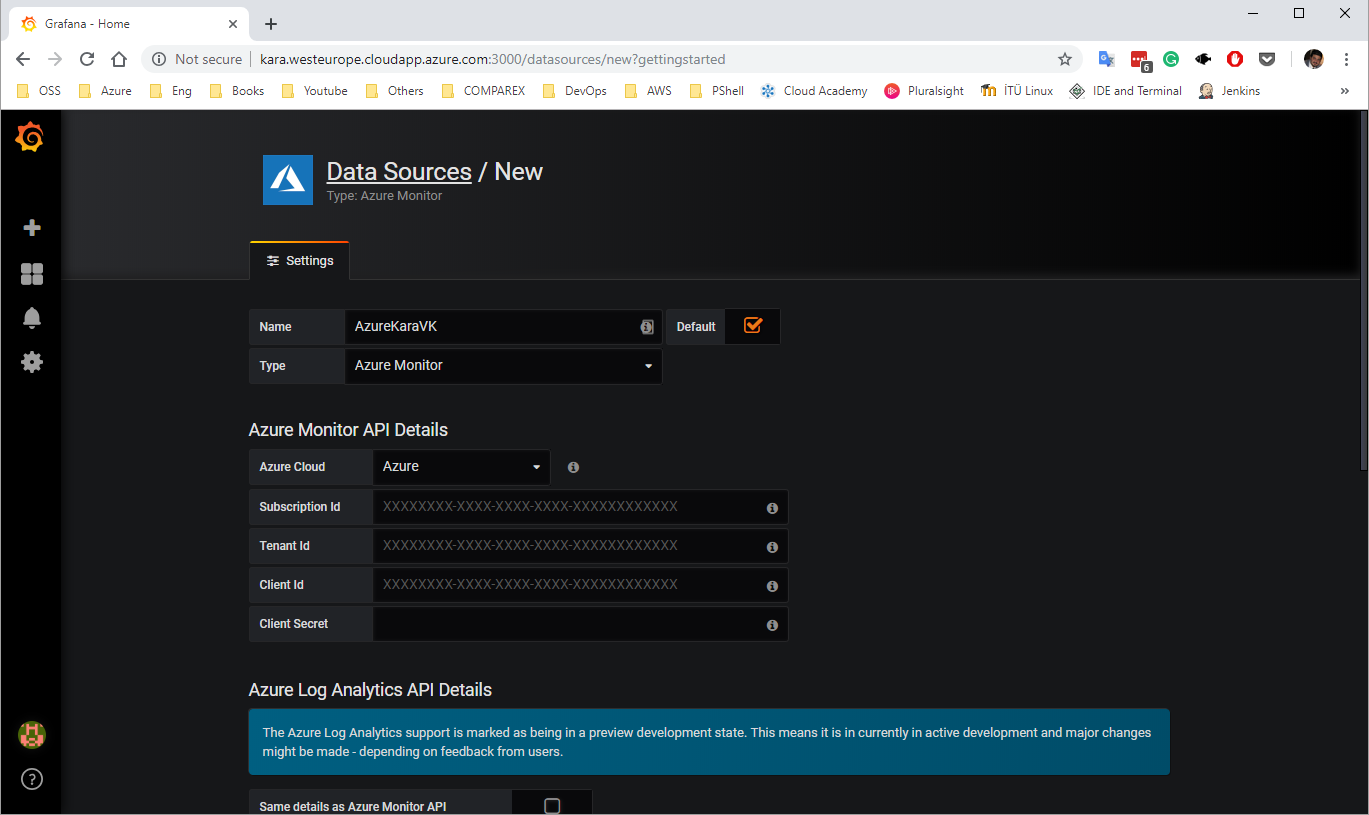This screenshot has width=1369, height=815.
Task: Click the Subscription Id input field
Action: click(x=580, y=507)
